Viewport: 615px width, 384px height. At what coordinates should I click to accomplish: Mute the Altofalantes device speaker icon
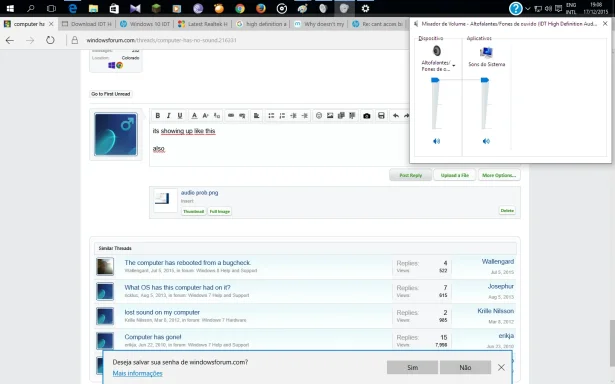437,141
